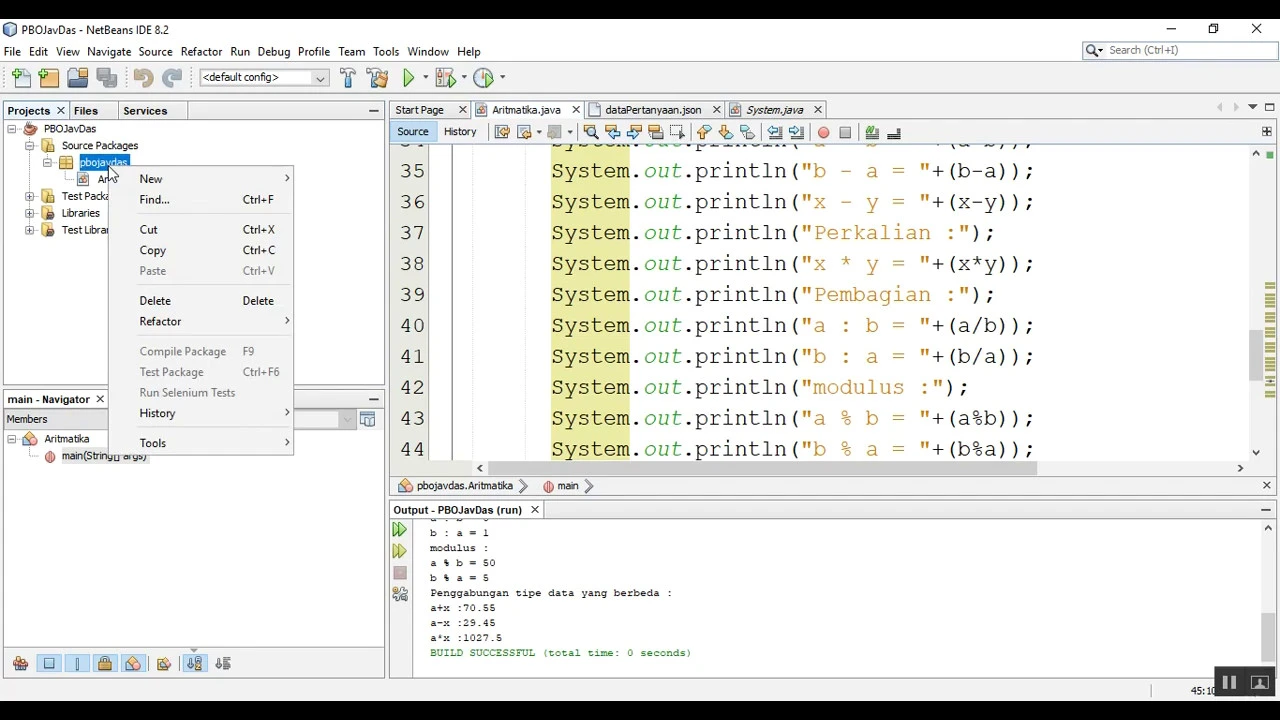1280x720 pixels.
Task: Collapse the Aritmatika node in Navigator
Action: point(12,439)
